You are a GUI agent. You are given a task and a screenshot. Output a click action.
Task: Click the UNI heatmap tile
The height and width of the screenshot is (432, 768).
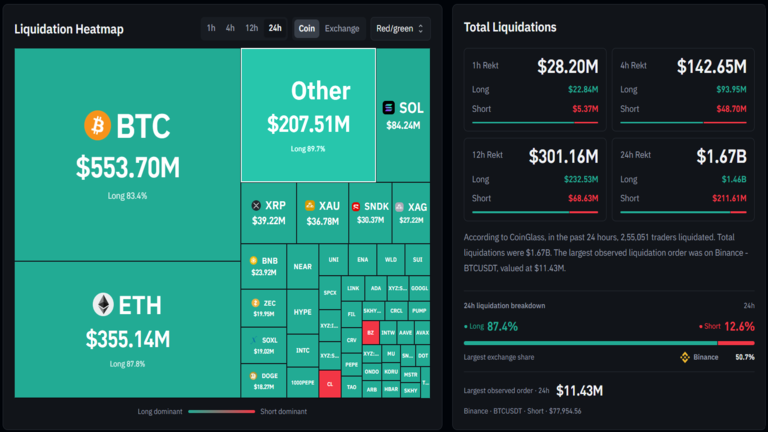point(333,260)
